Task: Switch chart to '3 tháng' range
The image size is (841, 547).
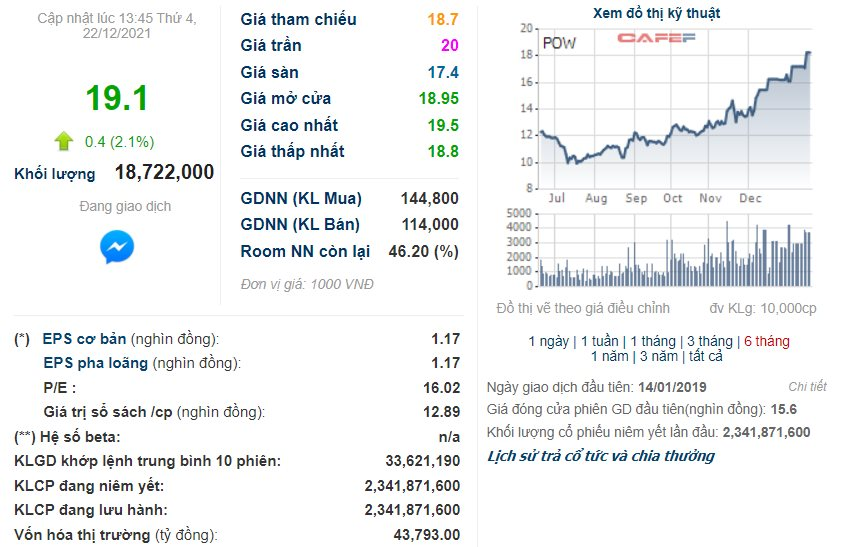Action: tap(709, 341)
